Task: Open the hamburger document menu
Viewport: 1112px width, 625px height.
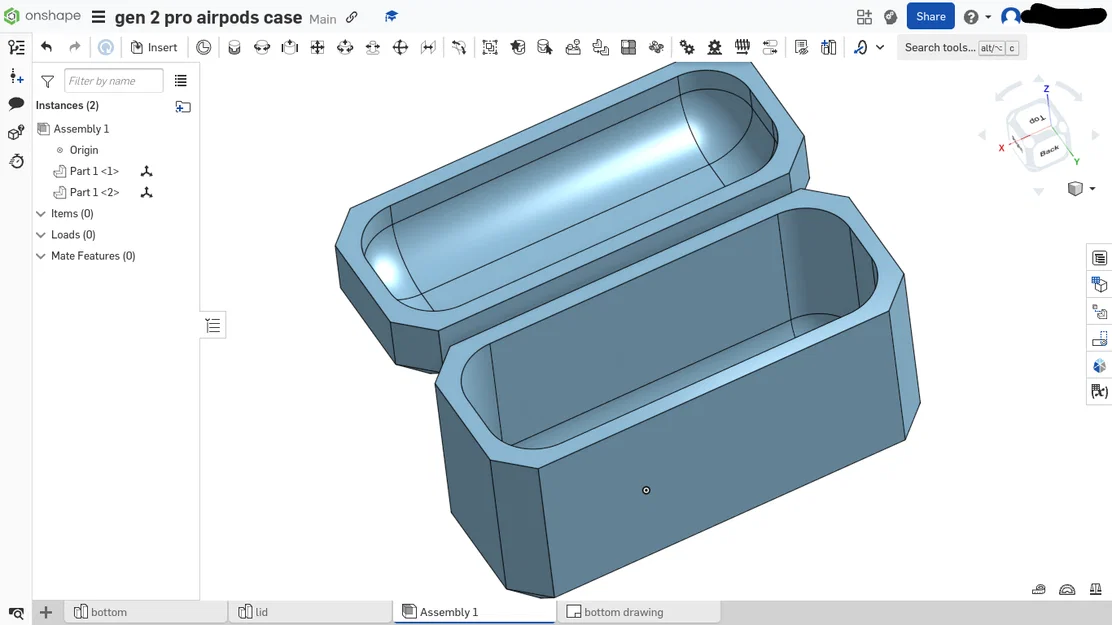Action: (99, 17)
